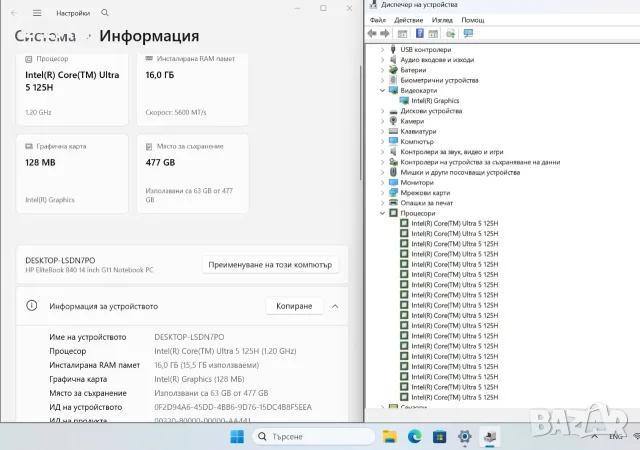
Task: Click Forward arrow in Device Manager toolbar
Action: (384, 33)
